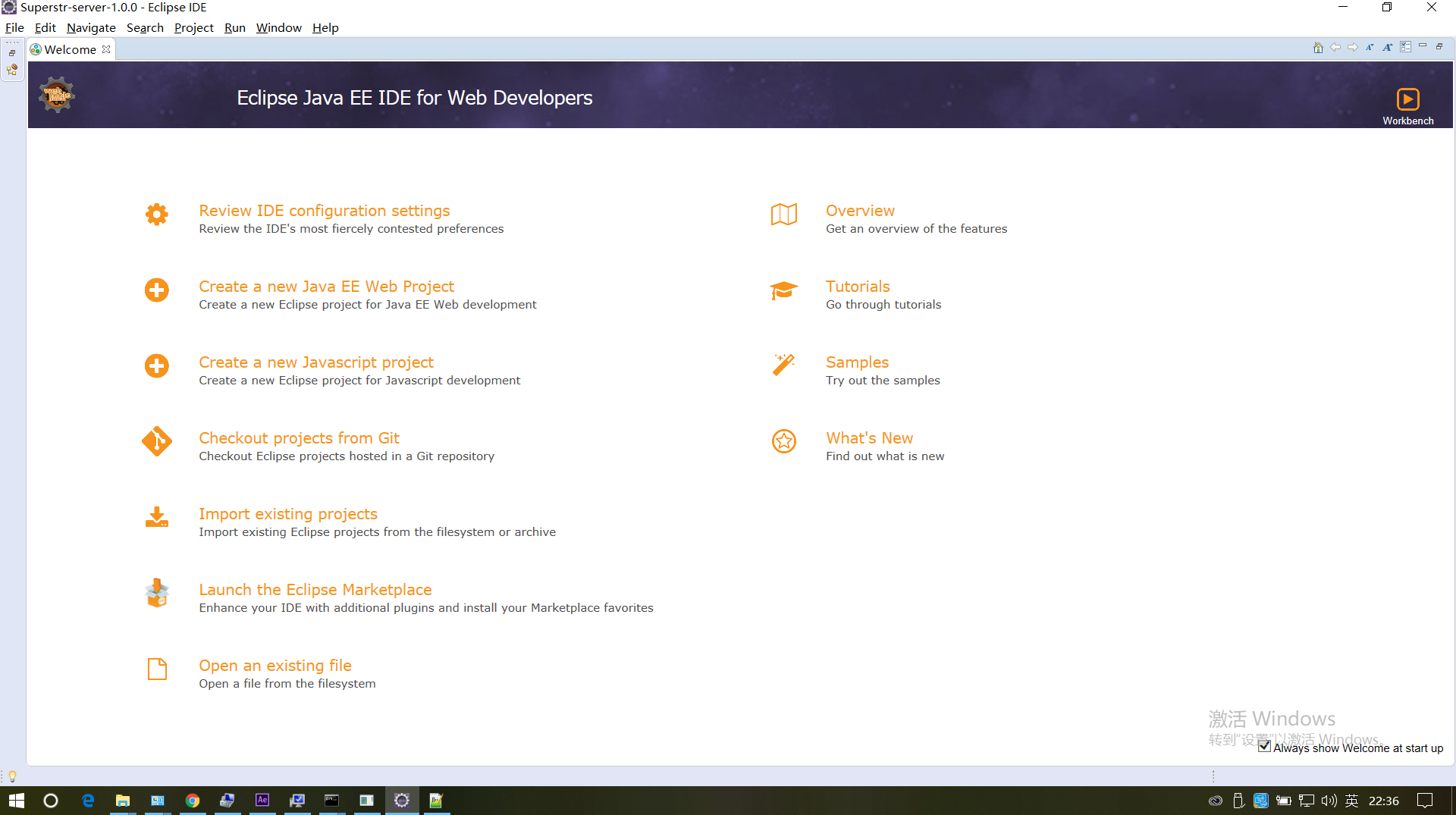Click the volume icon in system tray
This screenshot has height=815, width=1456.
point(1329,801)
